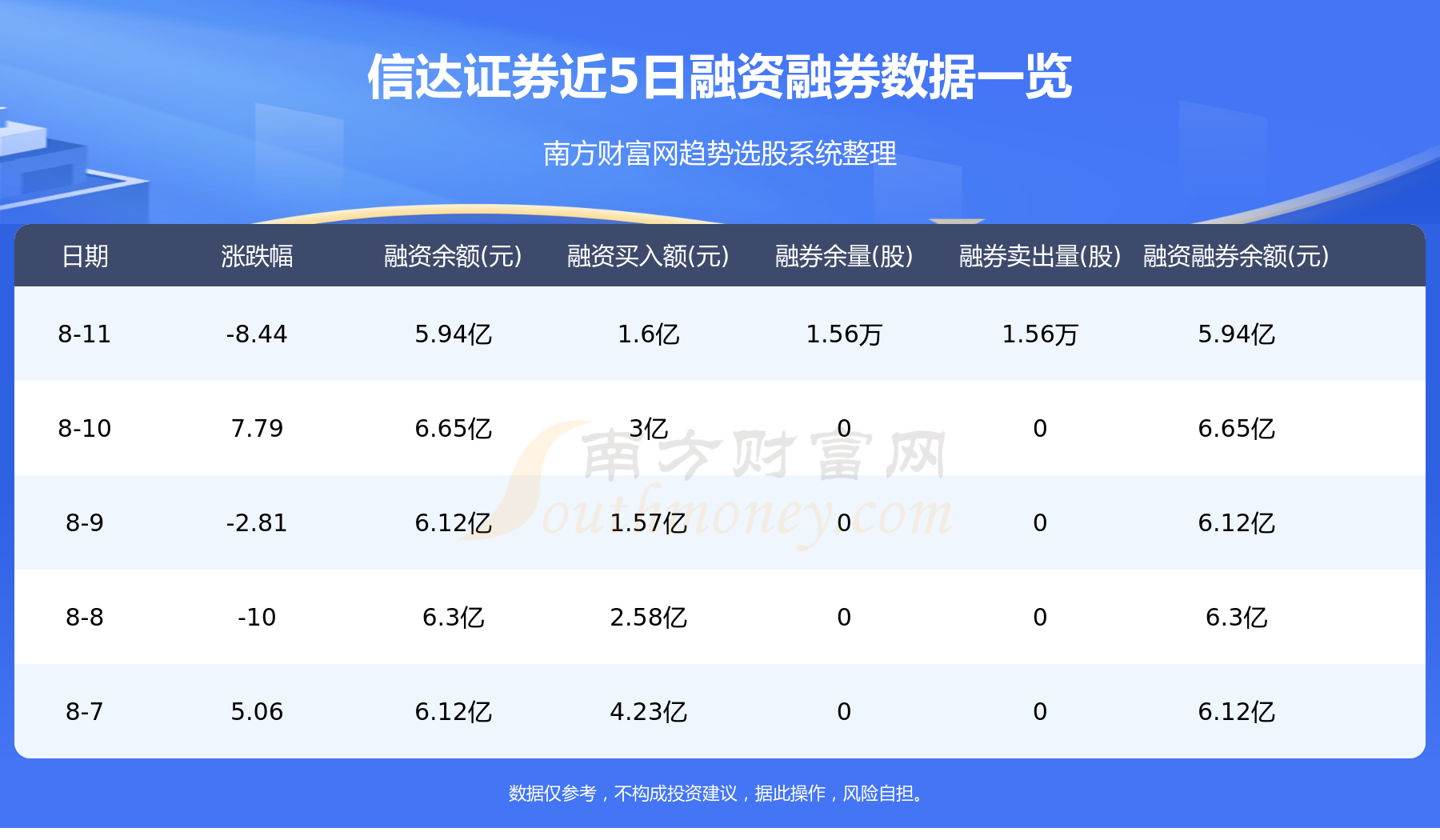1440x840 pixels.
Task: Click the date cell 8-9
Action: tap(85, 522)
